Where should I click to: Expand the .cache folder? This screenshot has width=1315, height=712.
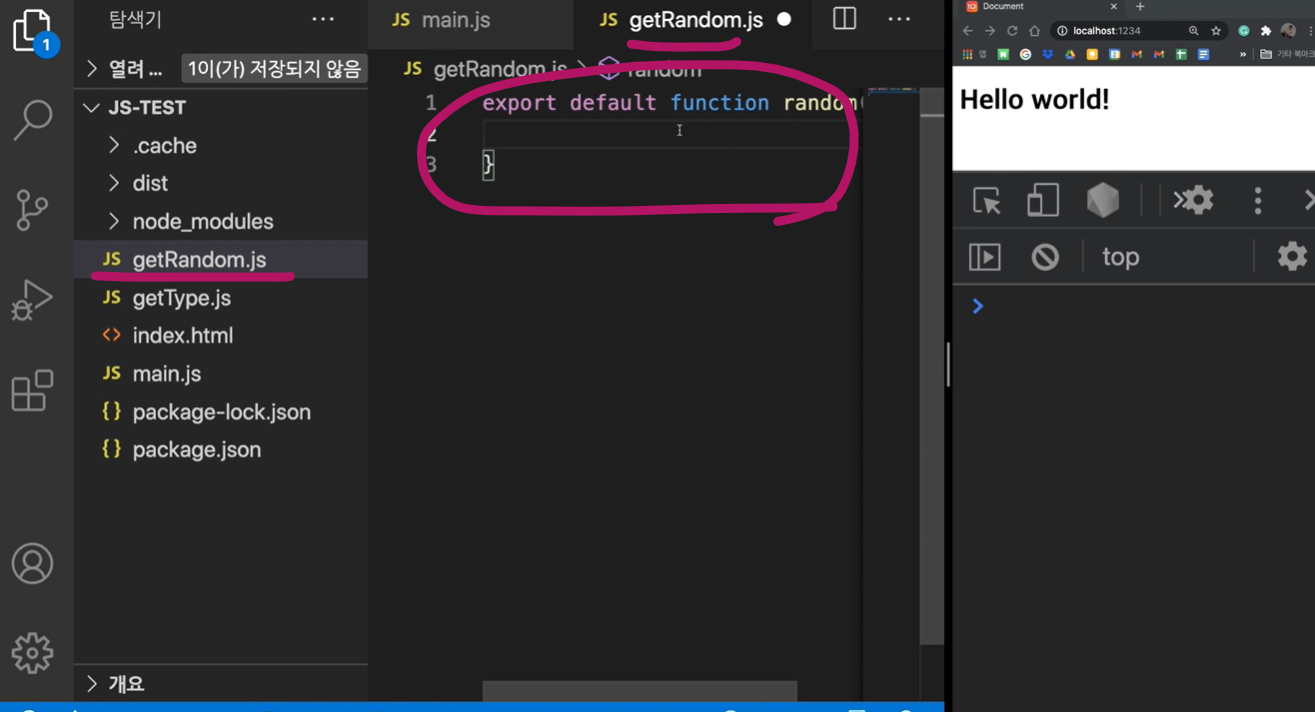click(221, 145)
